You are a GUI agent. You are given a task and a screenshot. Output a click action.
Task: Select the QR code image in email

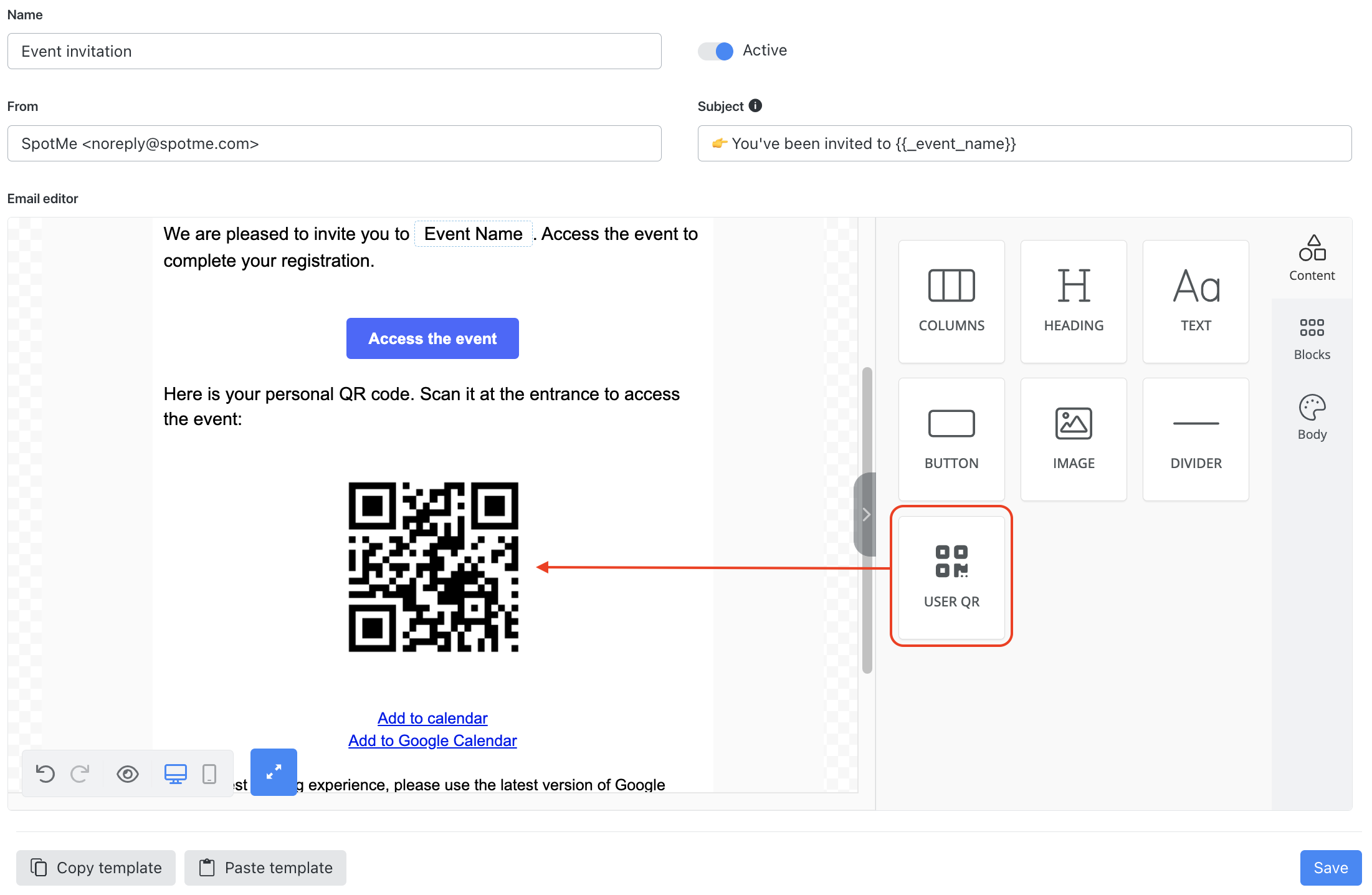point(433,567)
